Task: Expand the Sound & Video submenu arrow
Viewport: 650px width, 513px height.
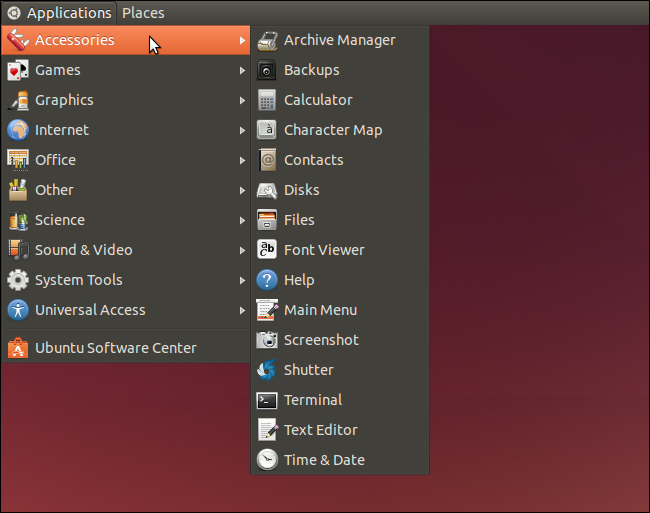Action: click(x=242, y=250)
